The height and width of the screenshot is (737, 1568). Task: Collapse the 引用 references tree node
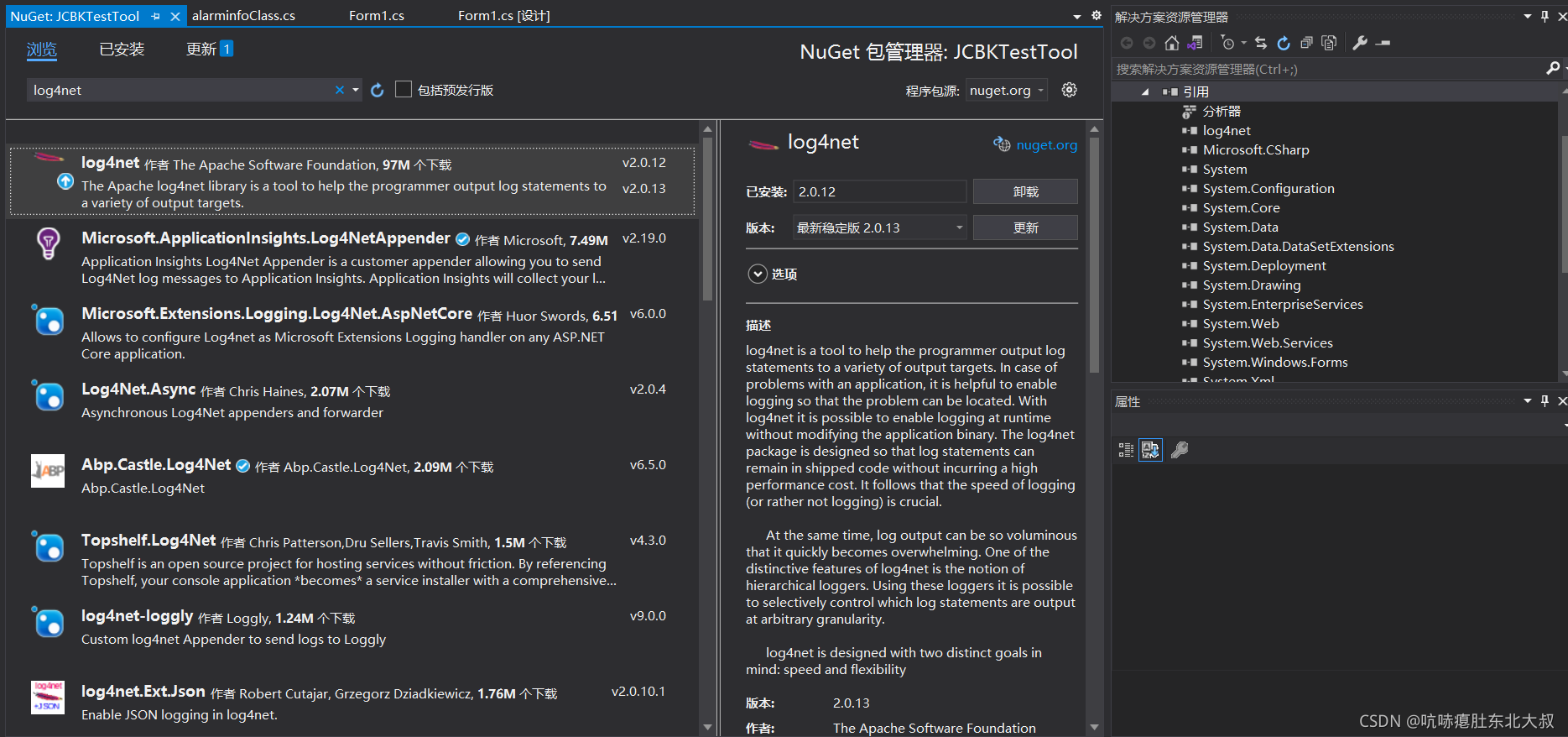1145,91
